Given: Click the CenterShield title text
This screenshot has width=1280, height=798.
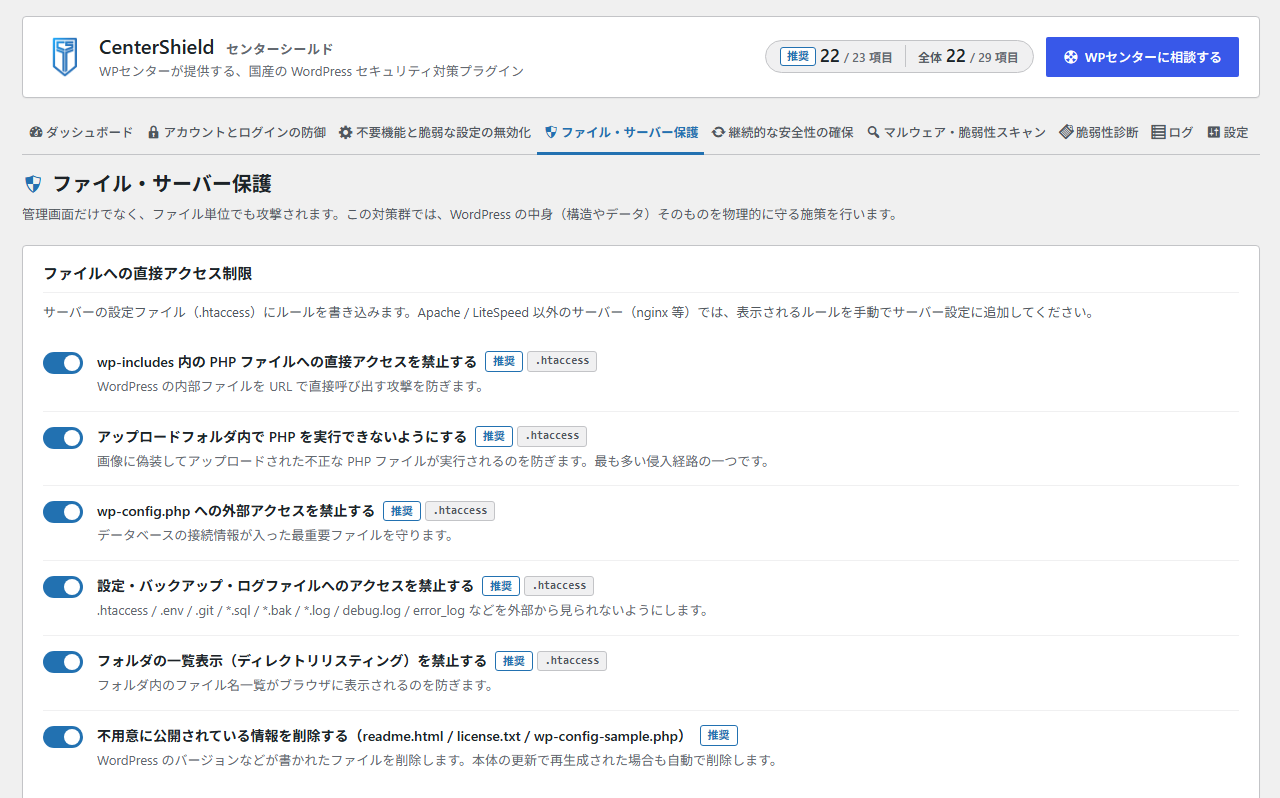Looking at the screenshot, I should 156,47.
